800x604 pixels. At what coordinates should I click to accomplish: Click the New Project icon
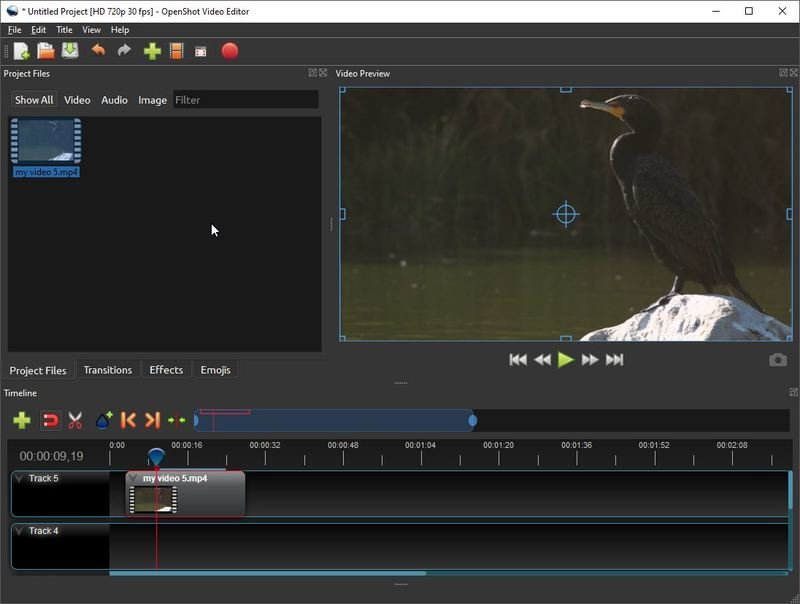pyautogui.click(x=21, y=51)
